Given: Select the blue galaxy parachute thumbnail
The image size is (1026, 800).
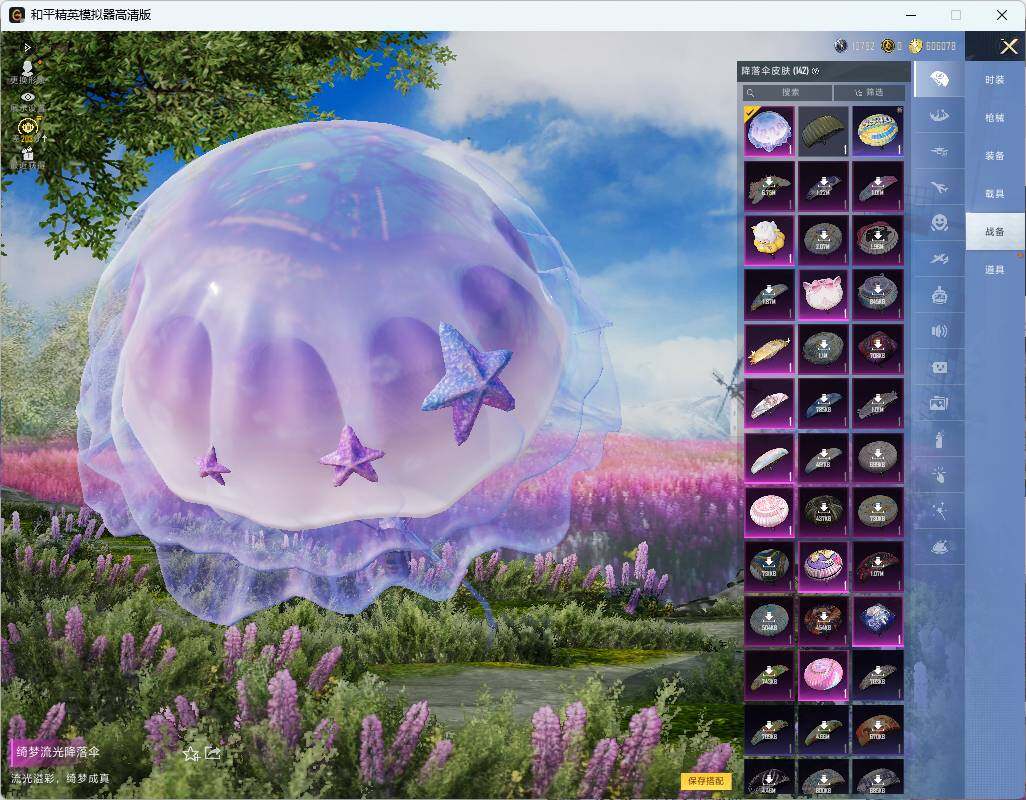Looking at the screenshot, I should (877, 620).
